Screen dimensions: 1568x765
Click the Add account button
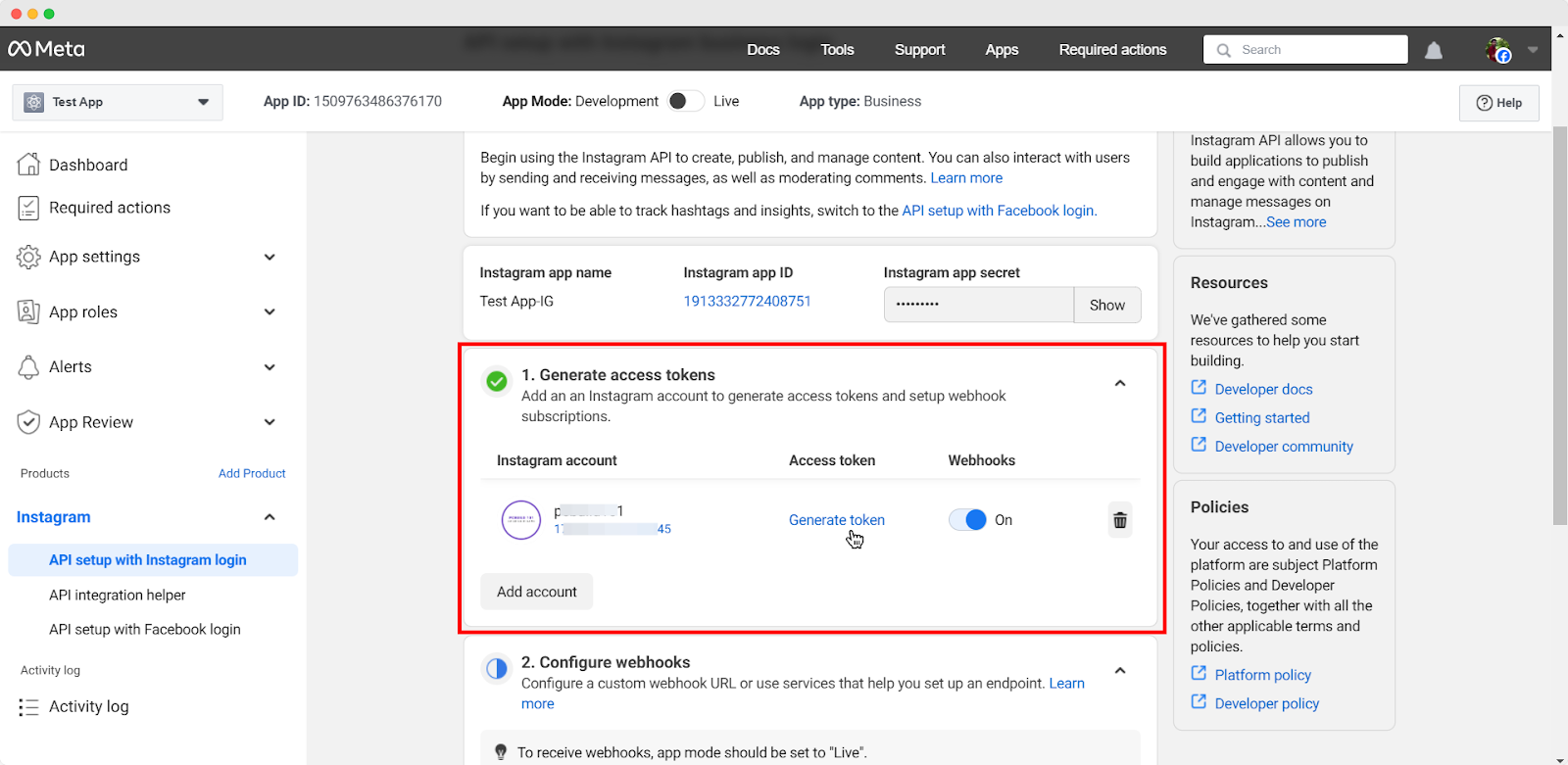(x=537, y=592)
